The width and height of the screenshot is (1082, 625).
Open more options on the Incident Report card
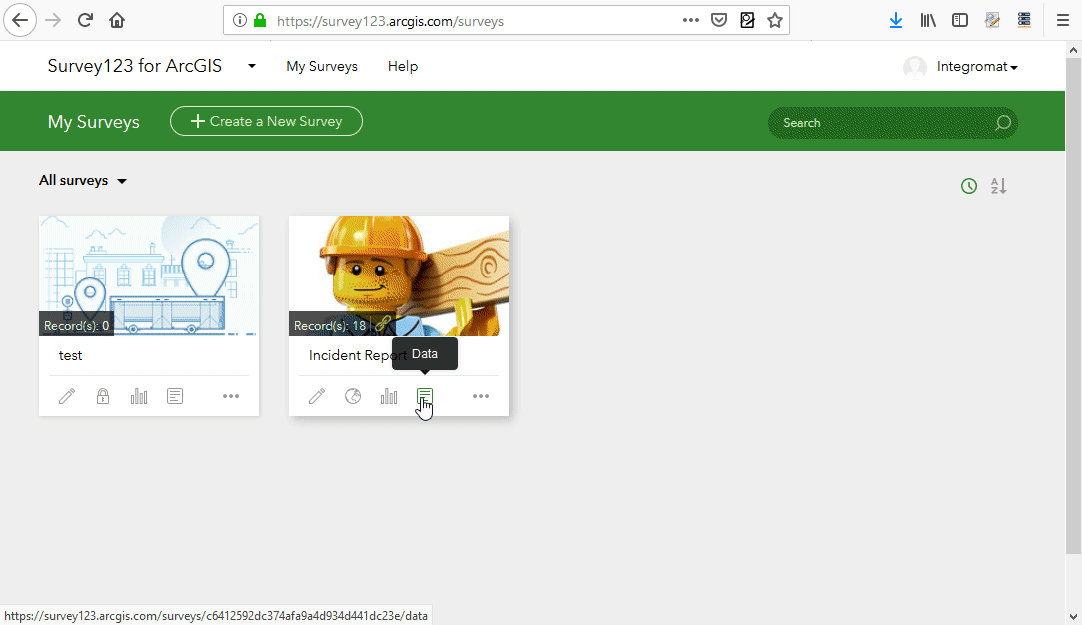coord(481,396)
